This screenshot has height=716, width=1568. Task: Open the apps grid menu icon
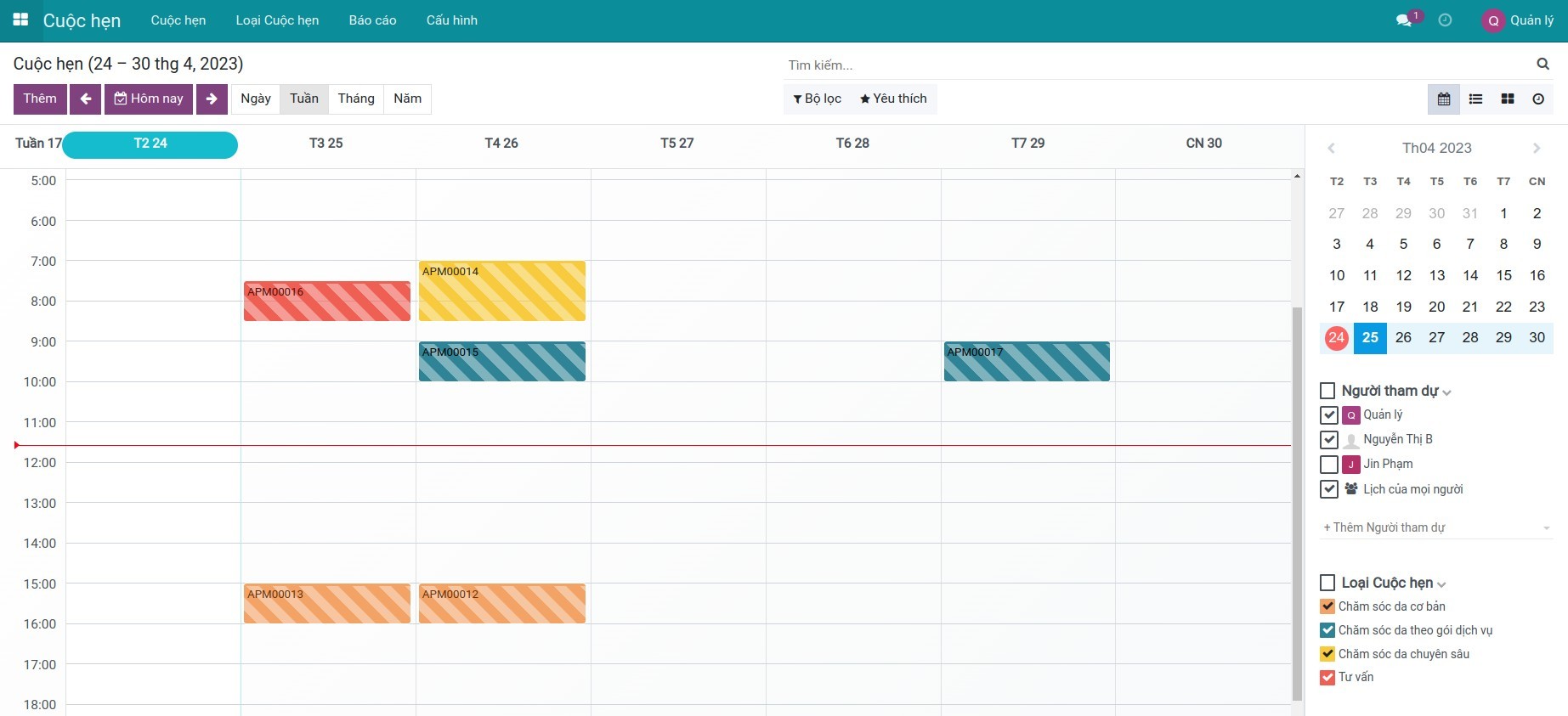(20, 20)
